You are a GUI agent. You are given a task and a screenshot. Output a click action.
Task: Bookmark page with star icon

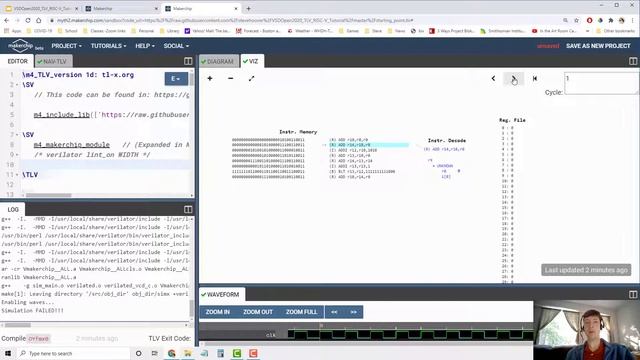(x=576, y=20)
